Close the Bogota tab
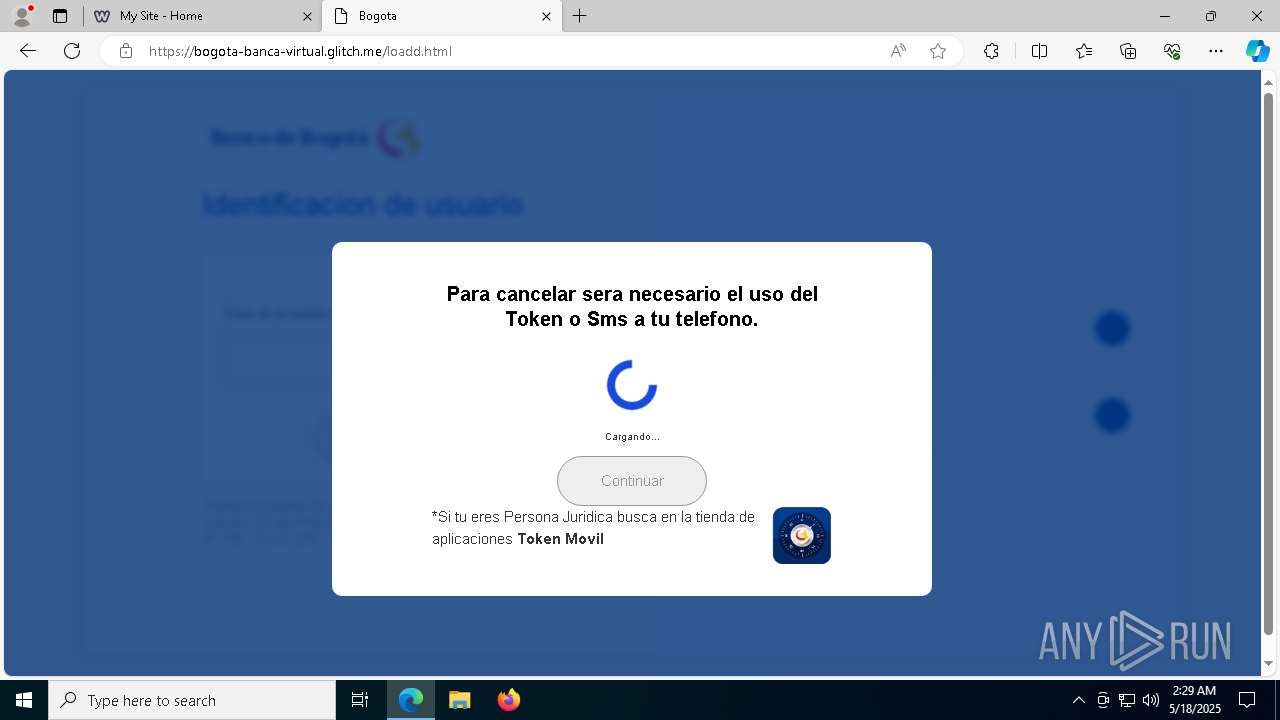1280x720 pixels. (x=546, y=16)
